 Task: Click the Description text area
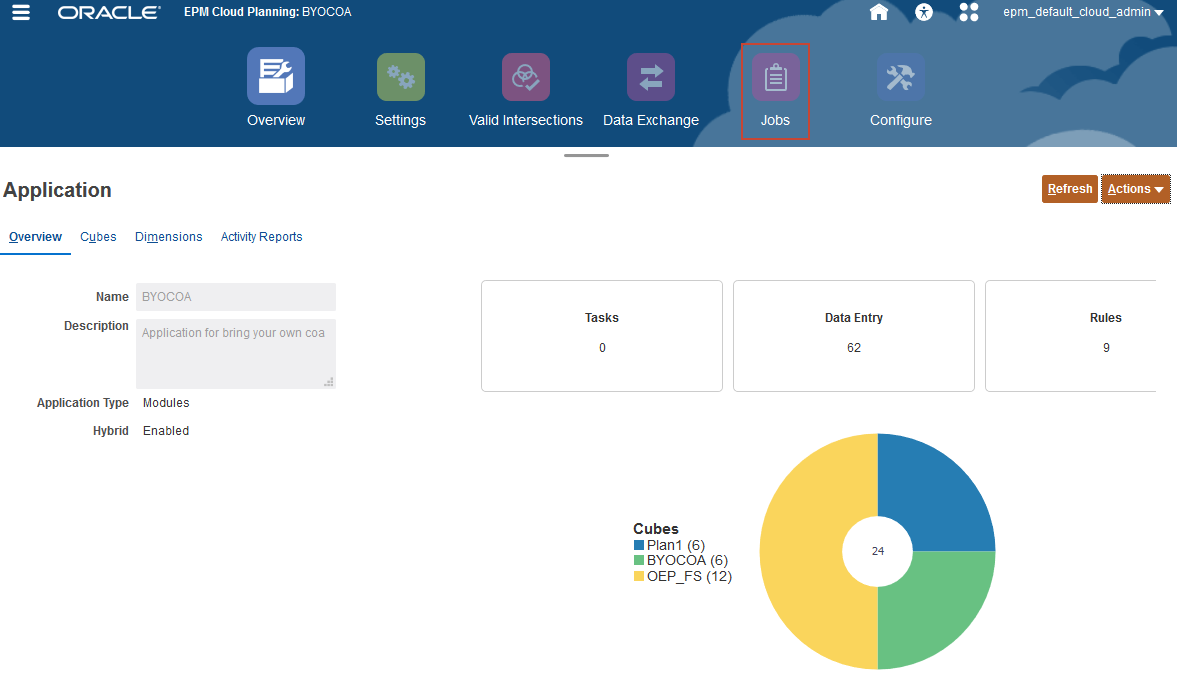click(x=236, y=354)
